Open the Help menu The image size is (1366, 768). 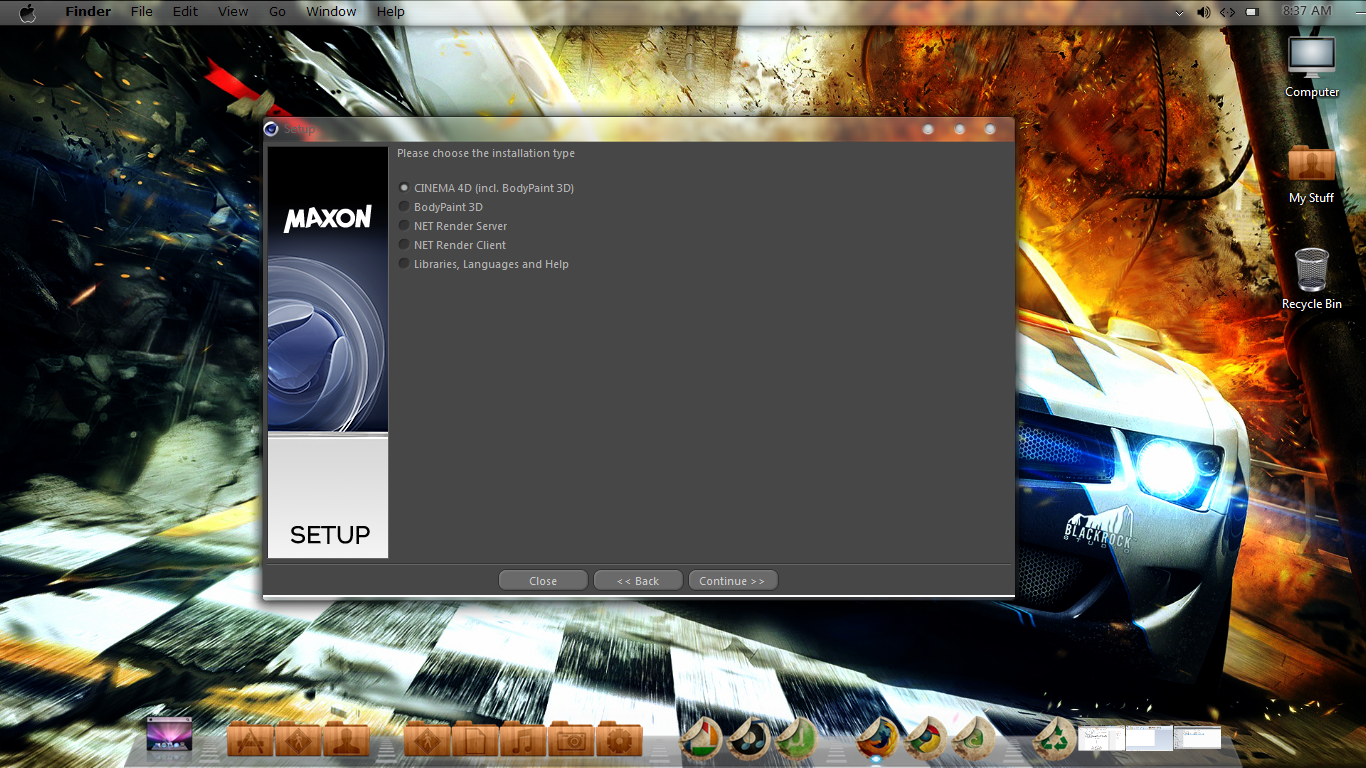click(x=391, y=12)
